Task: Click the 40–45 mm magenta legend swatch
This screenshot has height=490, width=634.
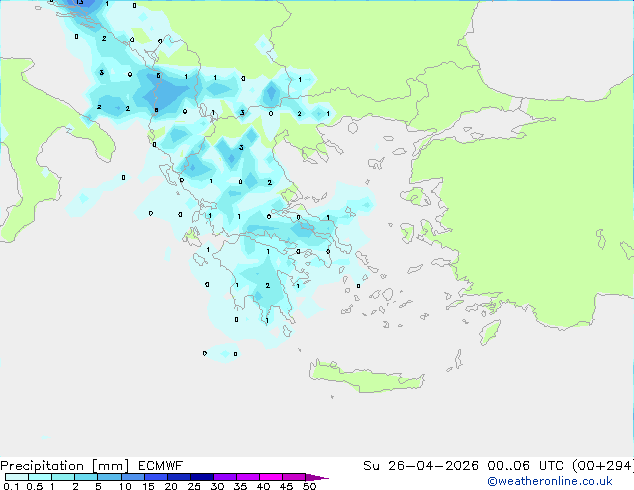Action: tap(271, 477)
